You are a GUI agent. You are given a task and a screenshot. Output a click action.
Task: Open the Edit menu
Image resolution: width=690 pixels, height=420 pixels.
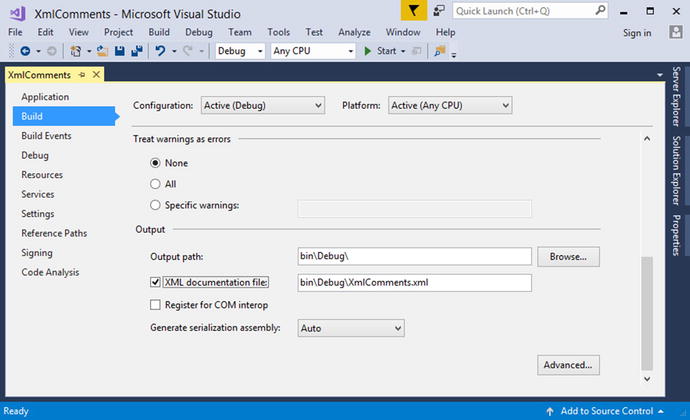pos(45,32)
